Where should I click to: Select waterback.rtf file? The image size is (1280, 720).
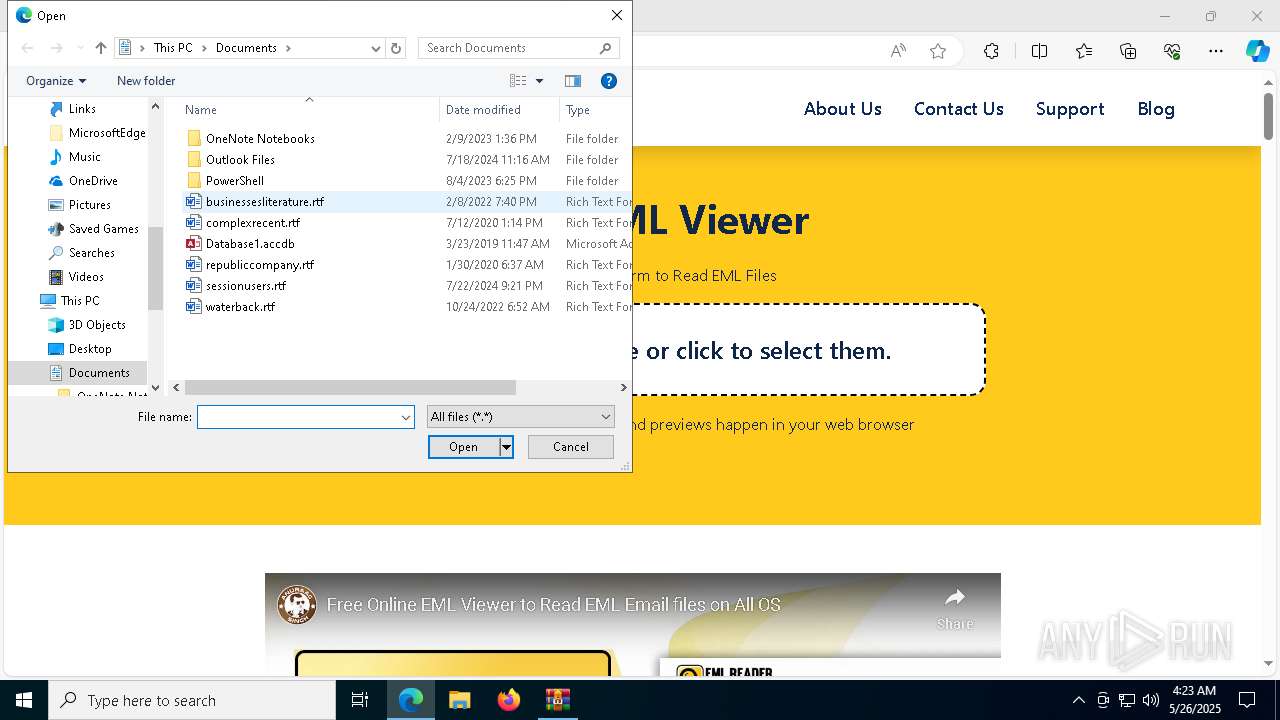(x=240, y=307)
